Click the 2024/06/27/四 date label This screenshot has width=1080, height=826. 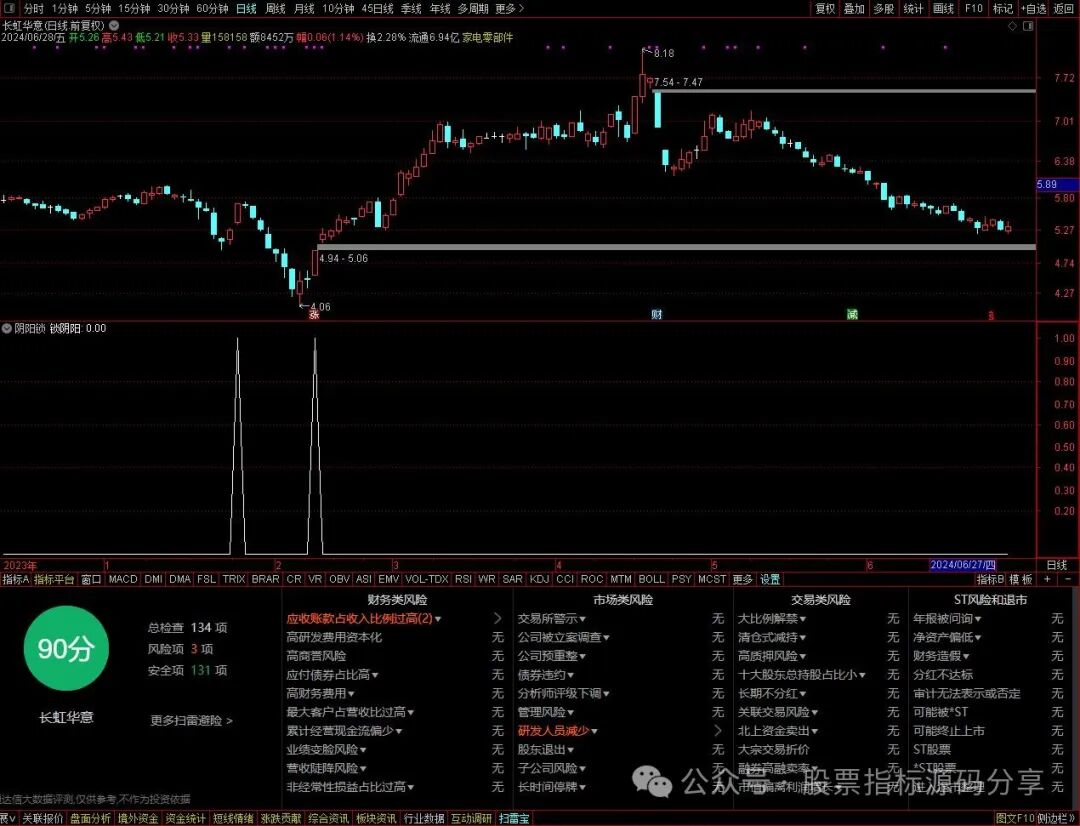963,565
